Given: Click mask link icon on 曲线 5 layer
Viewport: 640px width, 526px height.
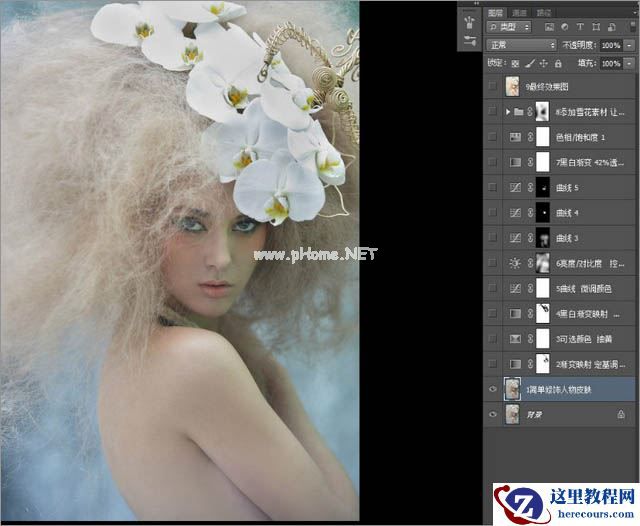Looking at the screenshot, I should [530, 187].
